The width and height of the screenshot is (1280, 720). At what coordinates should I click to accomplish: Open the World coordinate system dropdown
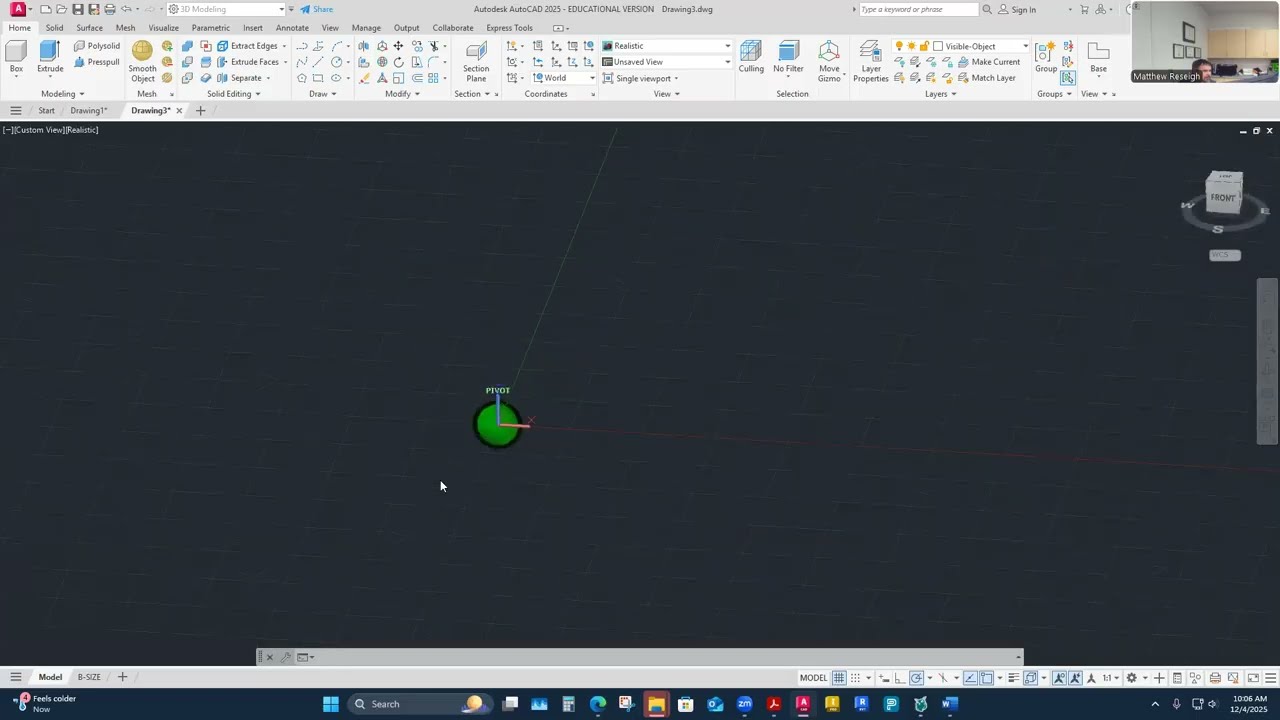(563, 78)
